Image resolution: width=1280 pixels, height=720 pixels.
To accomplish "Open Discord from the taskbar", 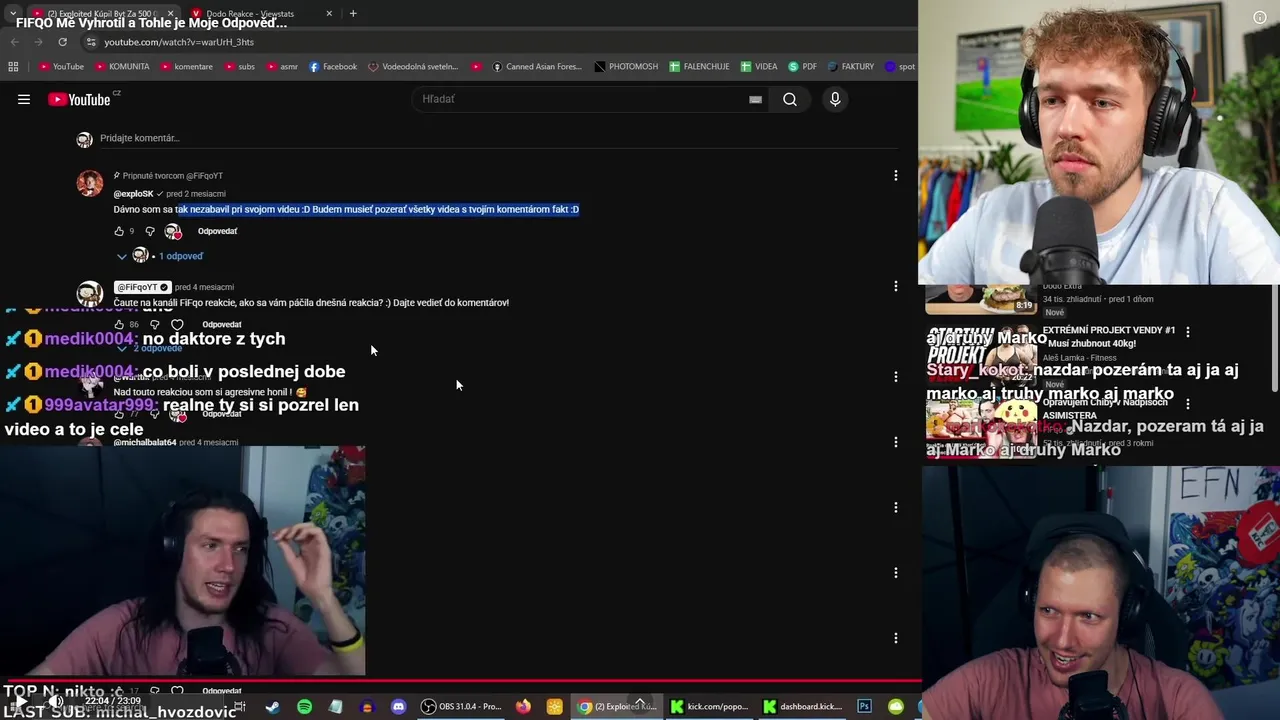I will [398, 707].
